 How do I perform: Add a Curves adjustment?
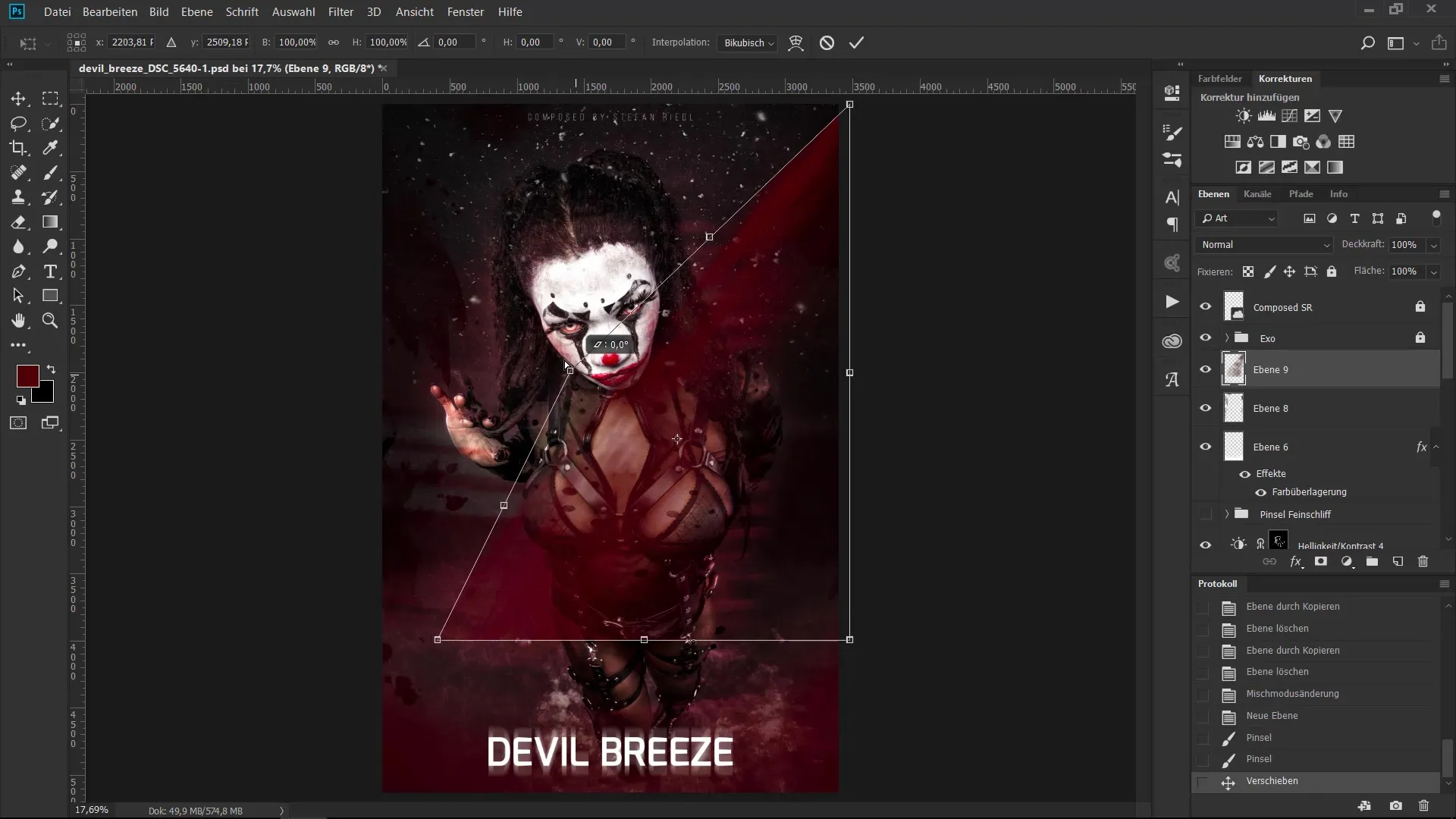[1289, 116]
